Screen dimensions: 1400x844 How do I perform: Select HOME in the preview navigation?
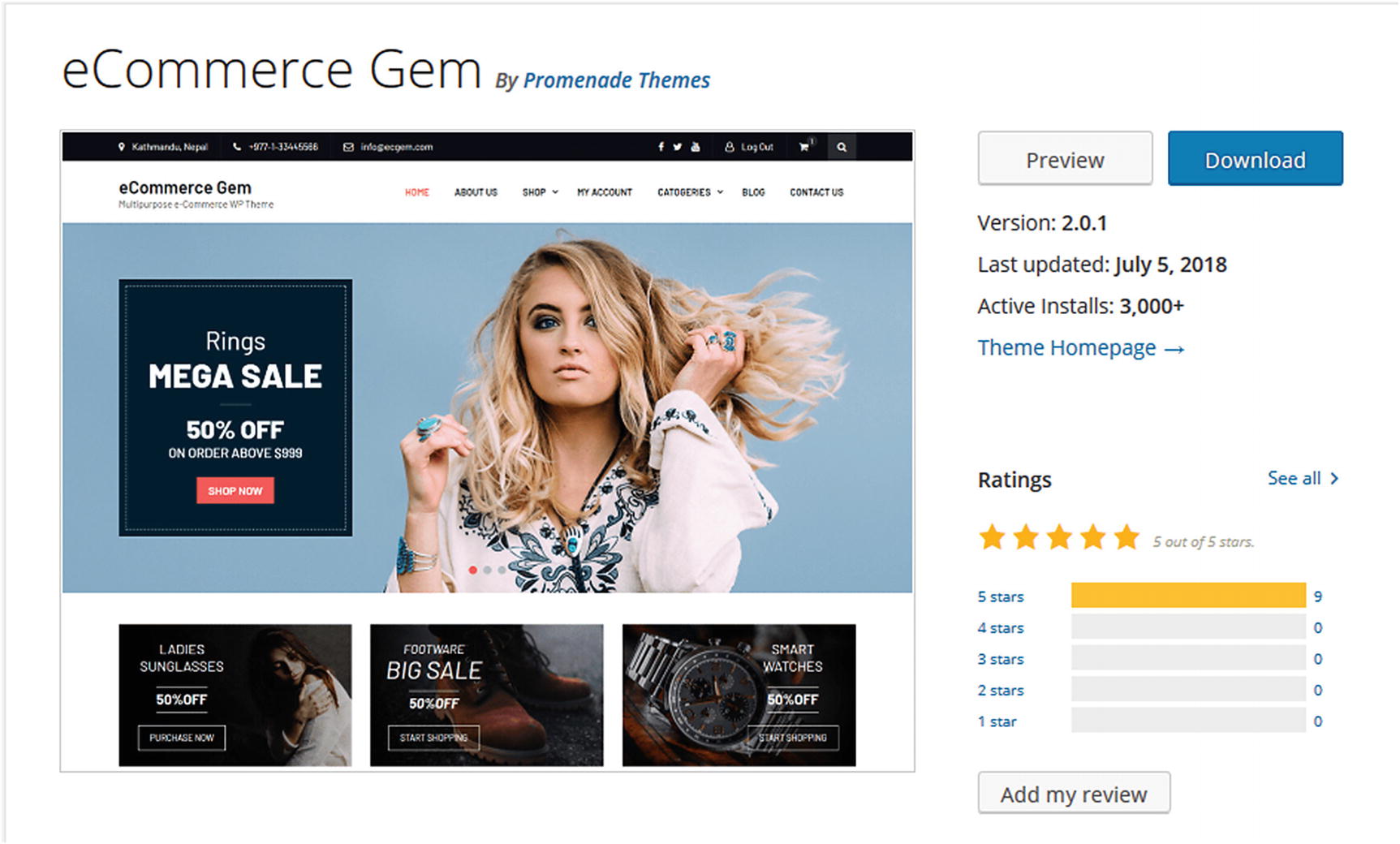417,192
